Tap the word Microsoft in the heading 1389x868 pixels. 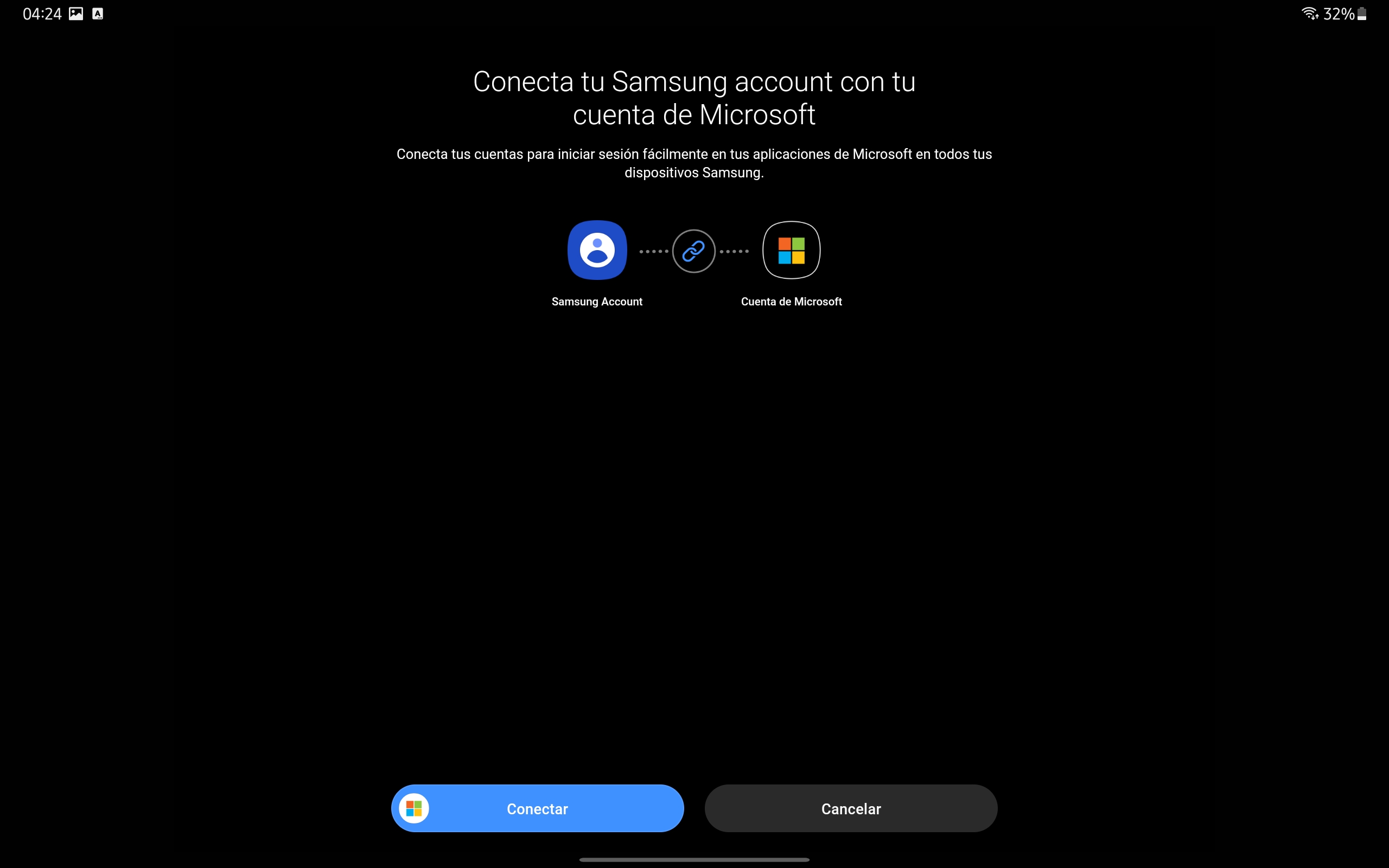757,114
